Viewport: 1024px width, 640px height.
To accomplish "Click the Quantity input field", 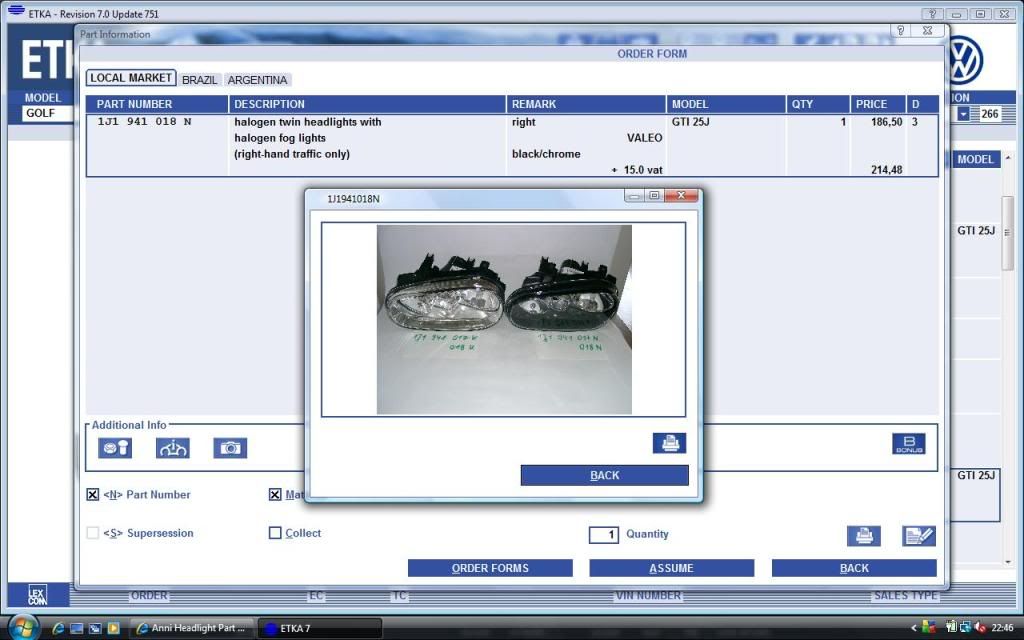I will (604, 535).
